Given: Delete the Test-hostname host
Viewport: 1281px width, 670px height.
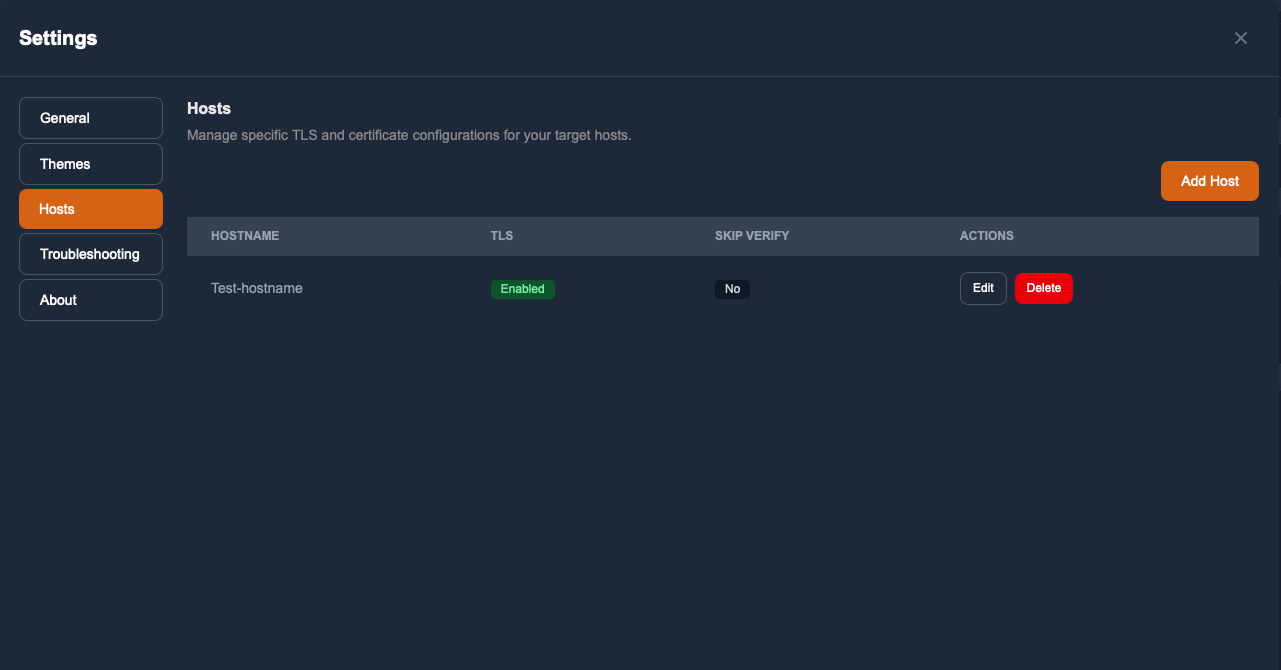Looking at the screenshot, I should coord(1044,288).
